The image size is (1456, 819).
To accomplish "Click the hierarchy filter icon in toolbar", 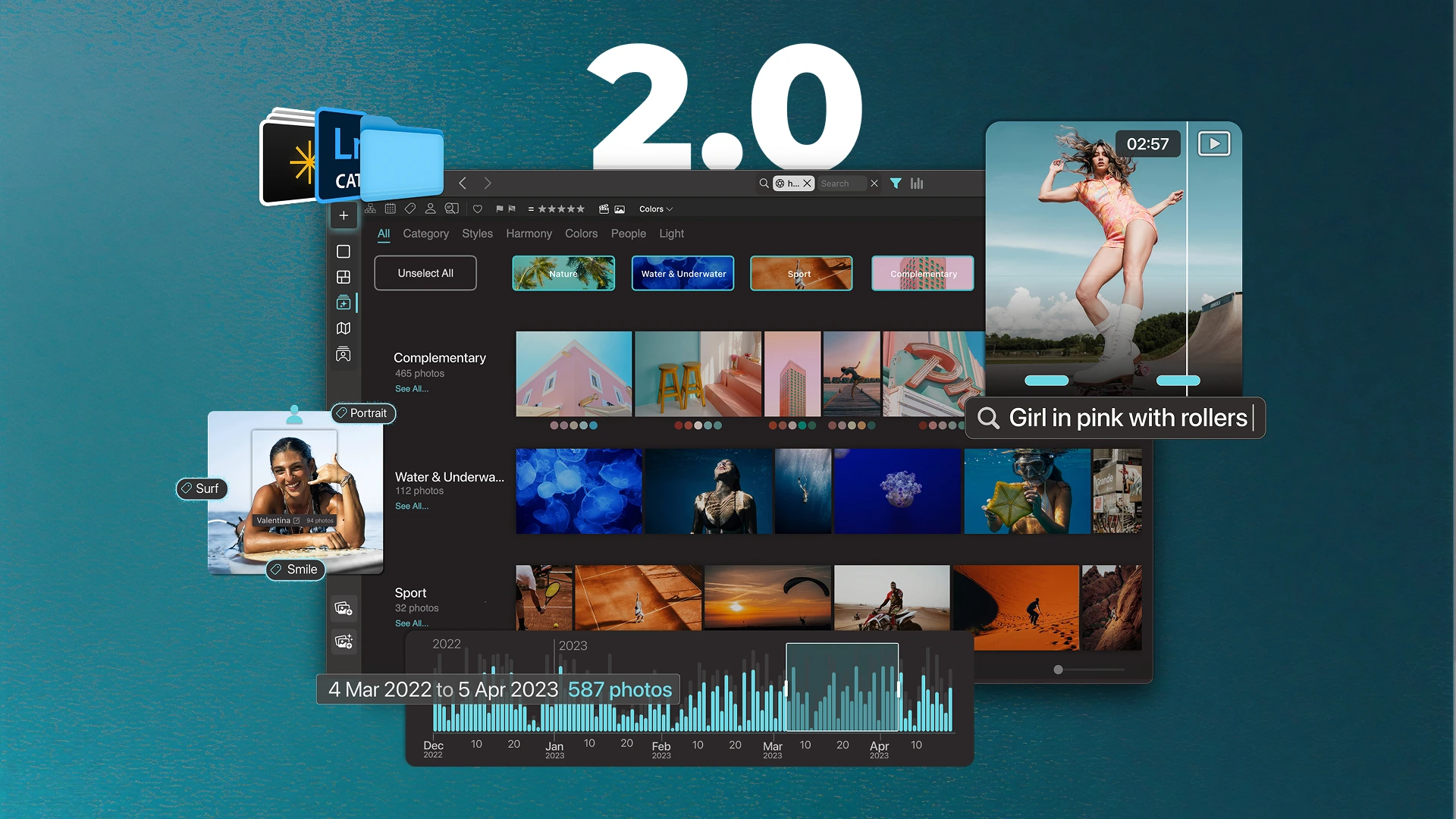I will pos(370,209).
